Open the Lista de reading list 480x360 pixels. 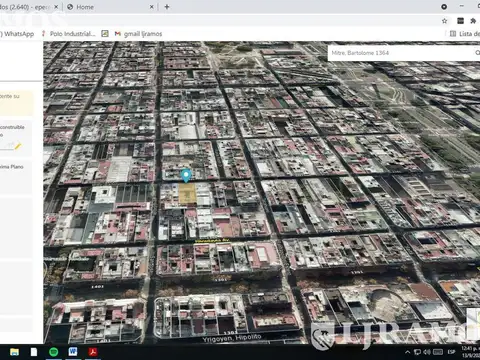click(465, 34)
